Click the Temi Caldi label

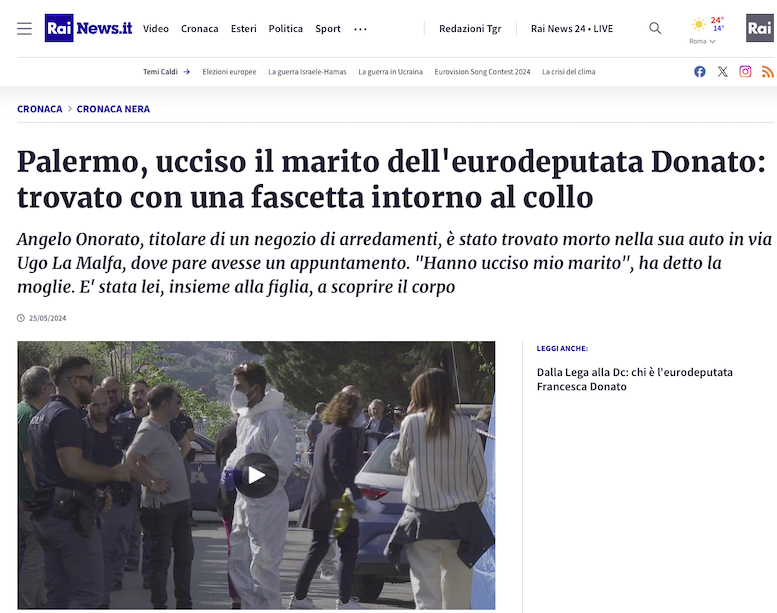[x=160, y=72]
